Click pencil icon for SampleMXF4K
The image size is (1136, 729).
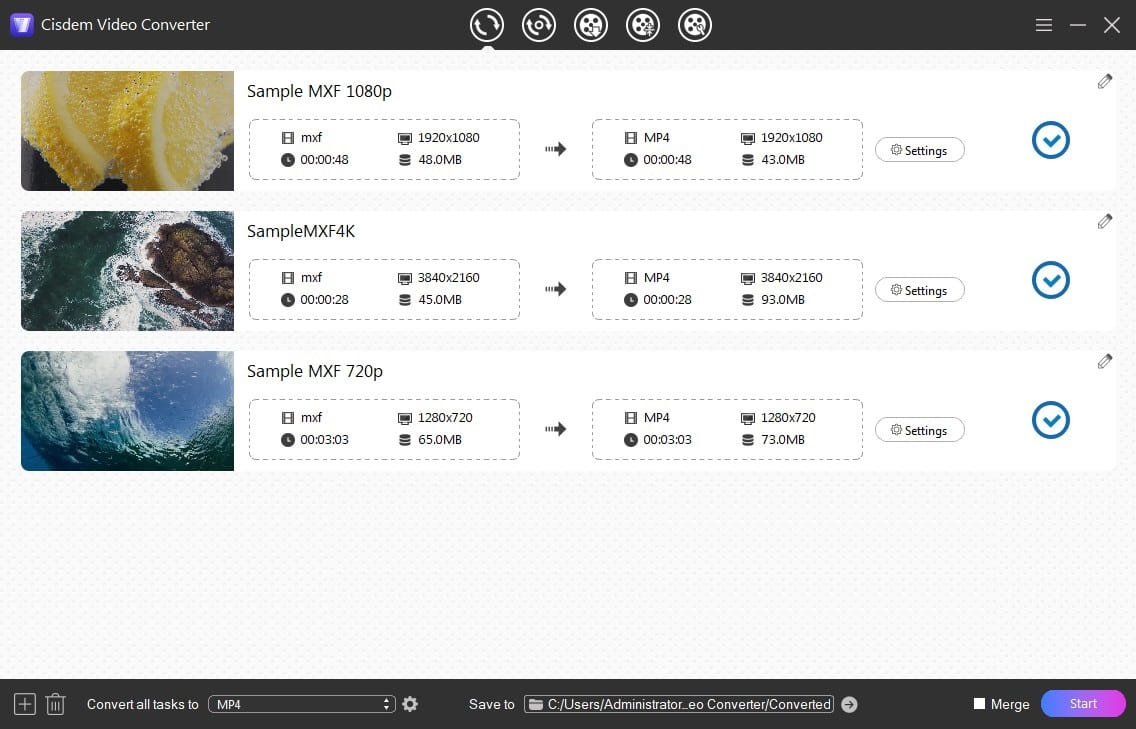(x=1104, y=222)
